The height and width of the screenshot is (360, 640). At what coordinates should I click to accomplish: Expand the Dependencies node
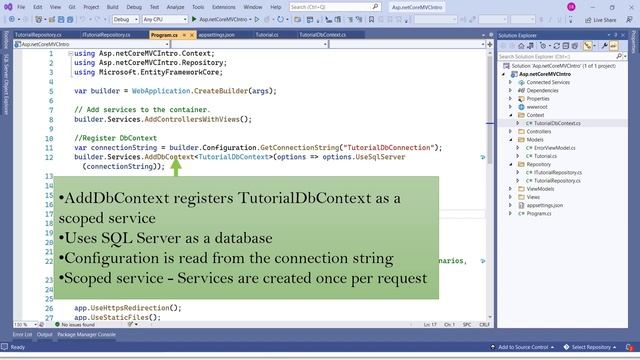tap(510, 91)
